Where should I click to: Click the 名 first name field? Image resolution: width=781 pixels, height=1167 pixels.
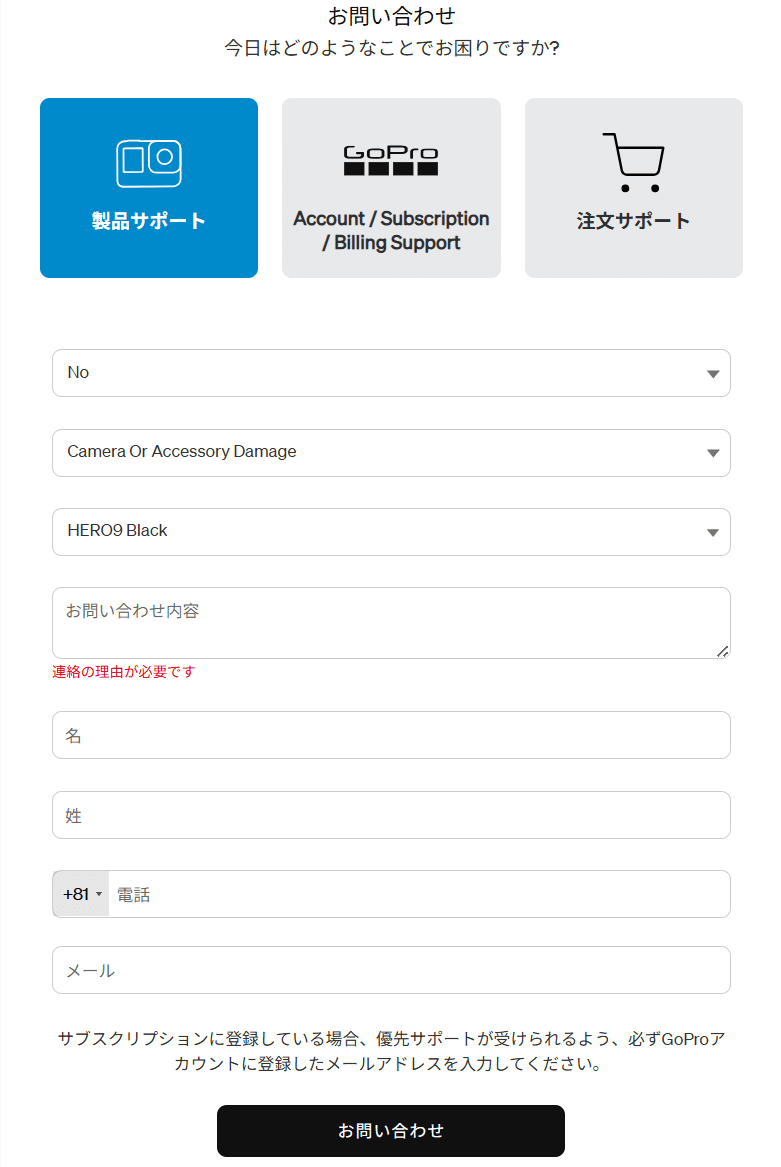pos(391,735)
